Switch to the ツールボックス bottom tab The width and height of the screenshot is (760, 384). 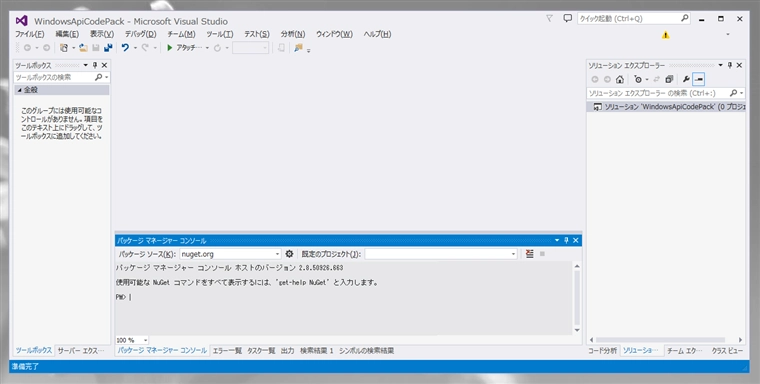33,351
